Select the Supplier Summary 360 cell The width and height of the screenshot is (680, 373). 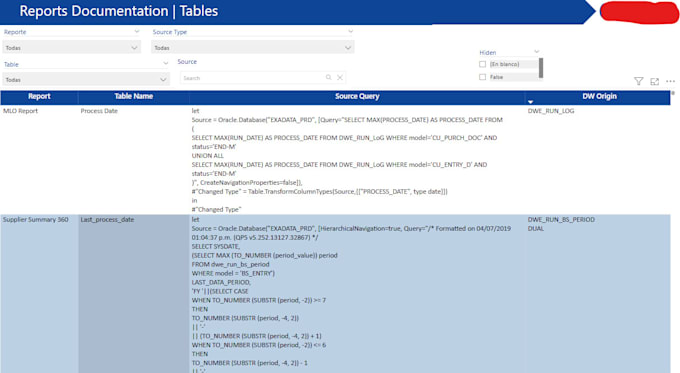(36, 219)
